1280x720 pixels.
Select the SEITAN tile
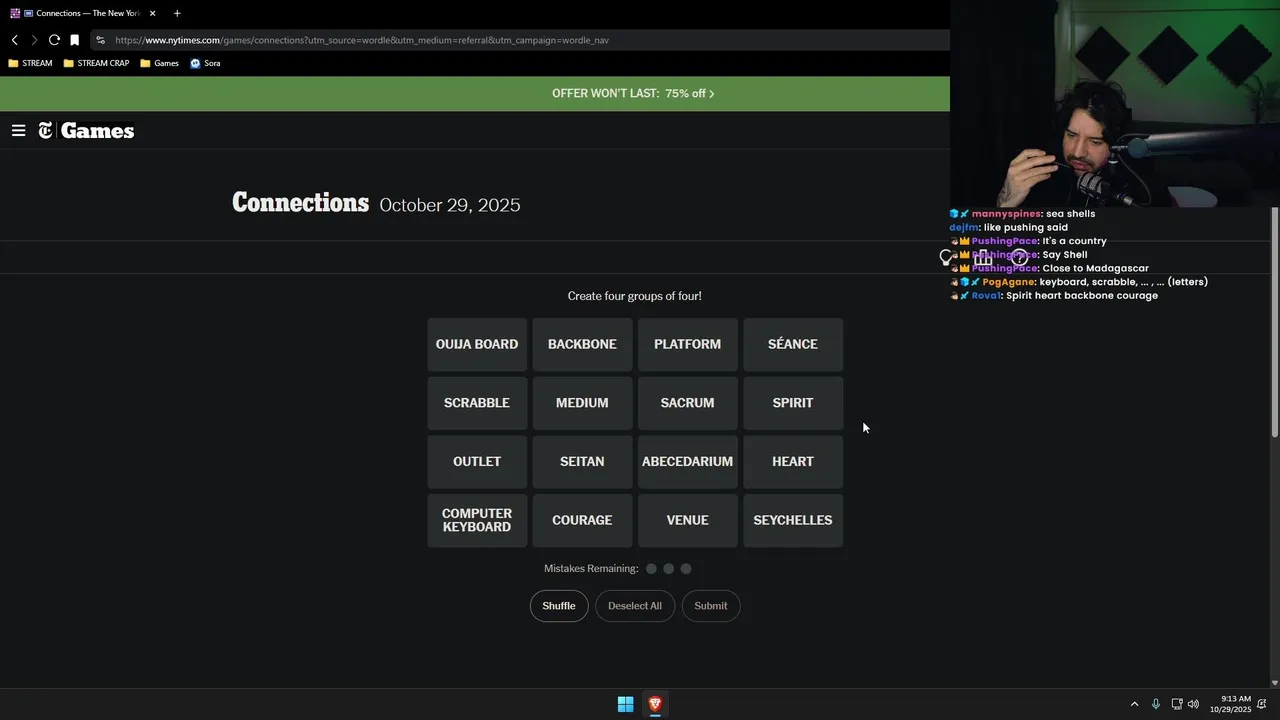(x=582, y=461)
